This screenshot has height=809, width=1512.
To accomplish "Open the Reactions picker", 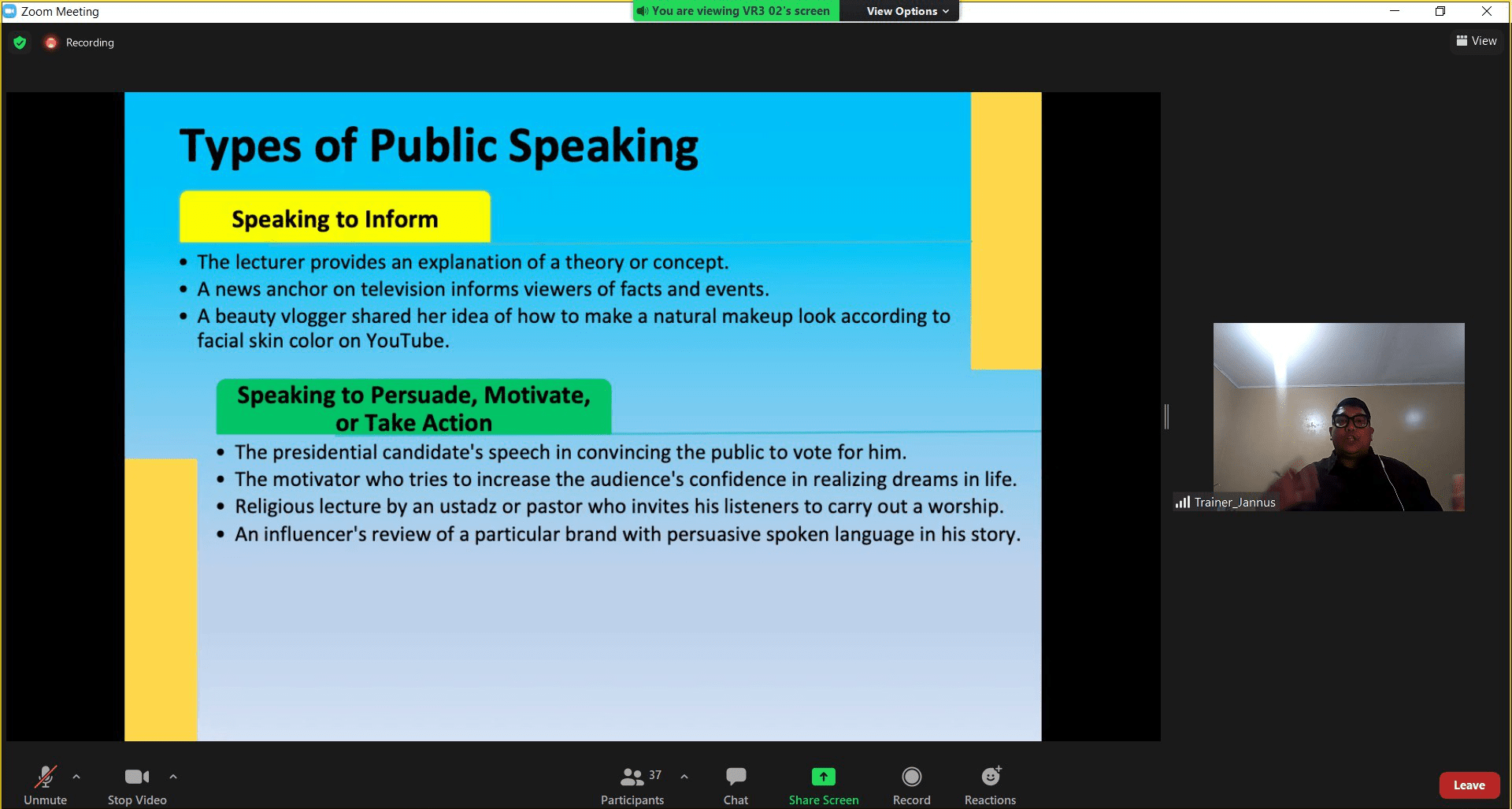I will coord(990,776).
